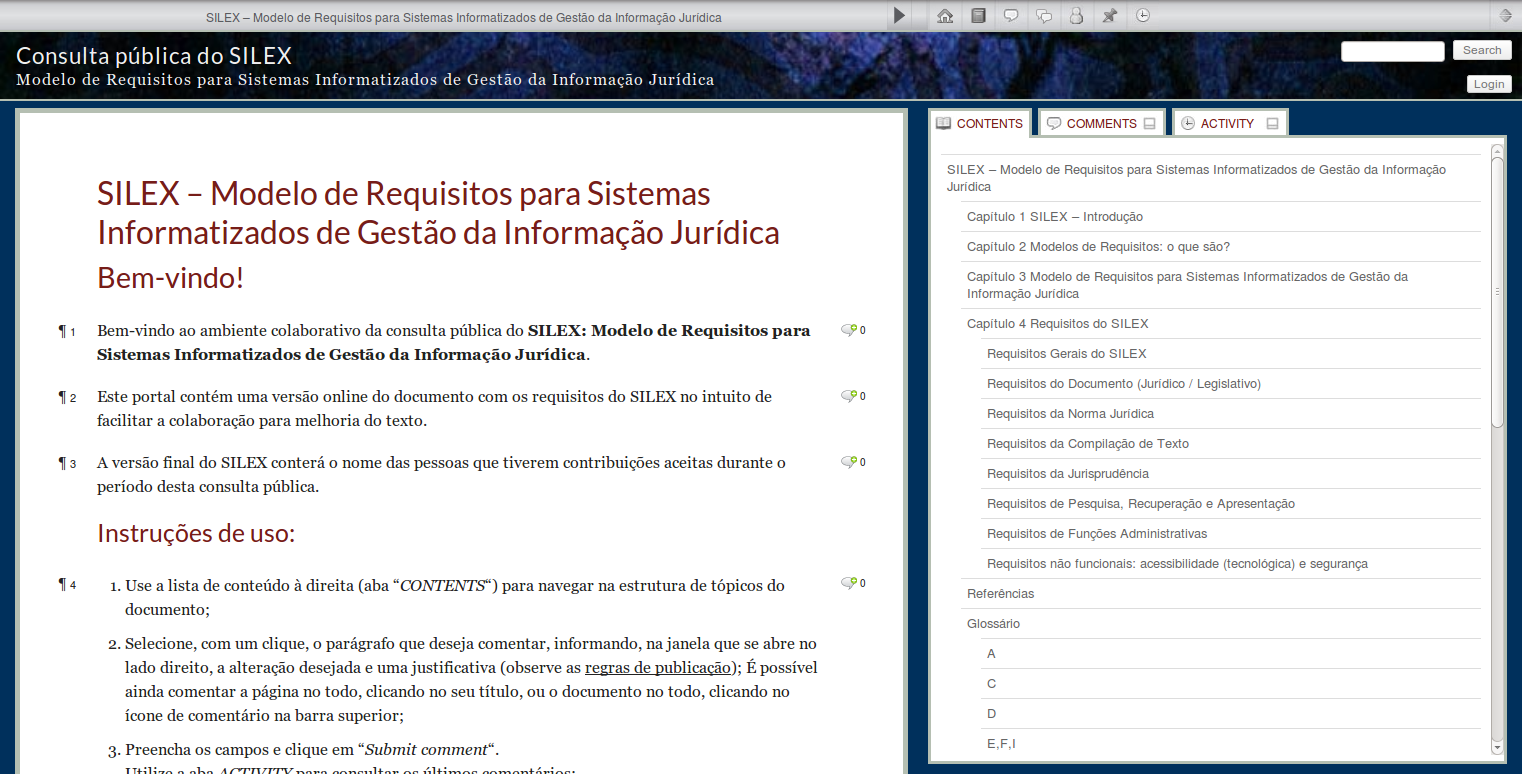Screen dimensions: 1522x774
Task: Open glossary letter 'C' entry
Action: click(1231, 684)
